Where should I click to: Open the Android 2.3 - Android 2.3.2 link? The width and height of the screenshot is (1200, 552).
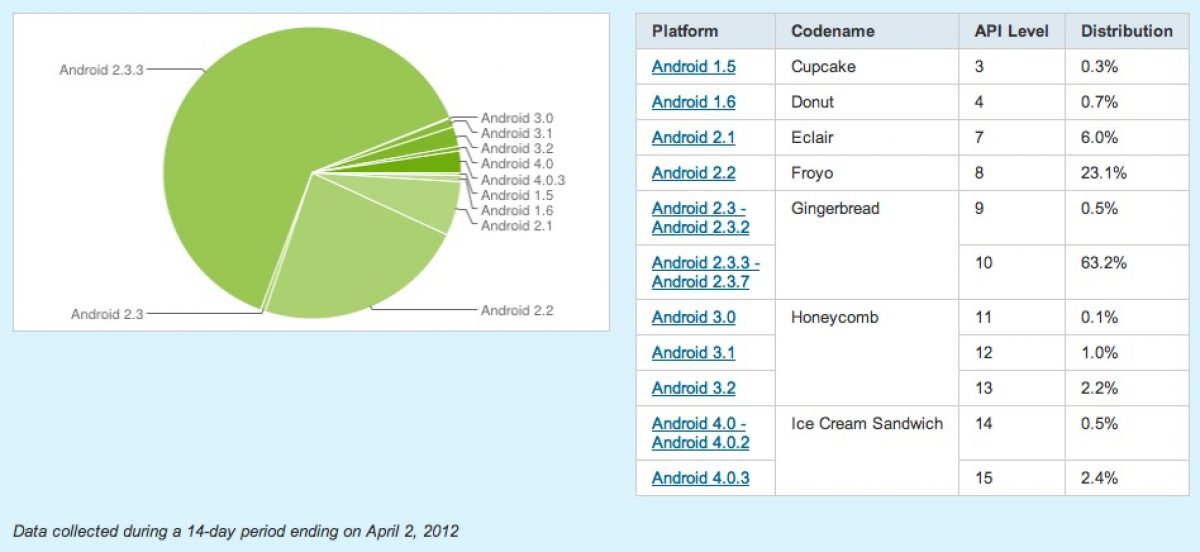[x=698, y=218]
